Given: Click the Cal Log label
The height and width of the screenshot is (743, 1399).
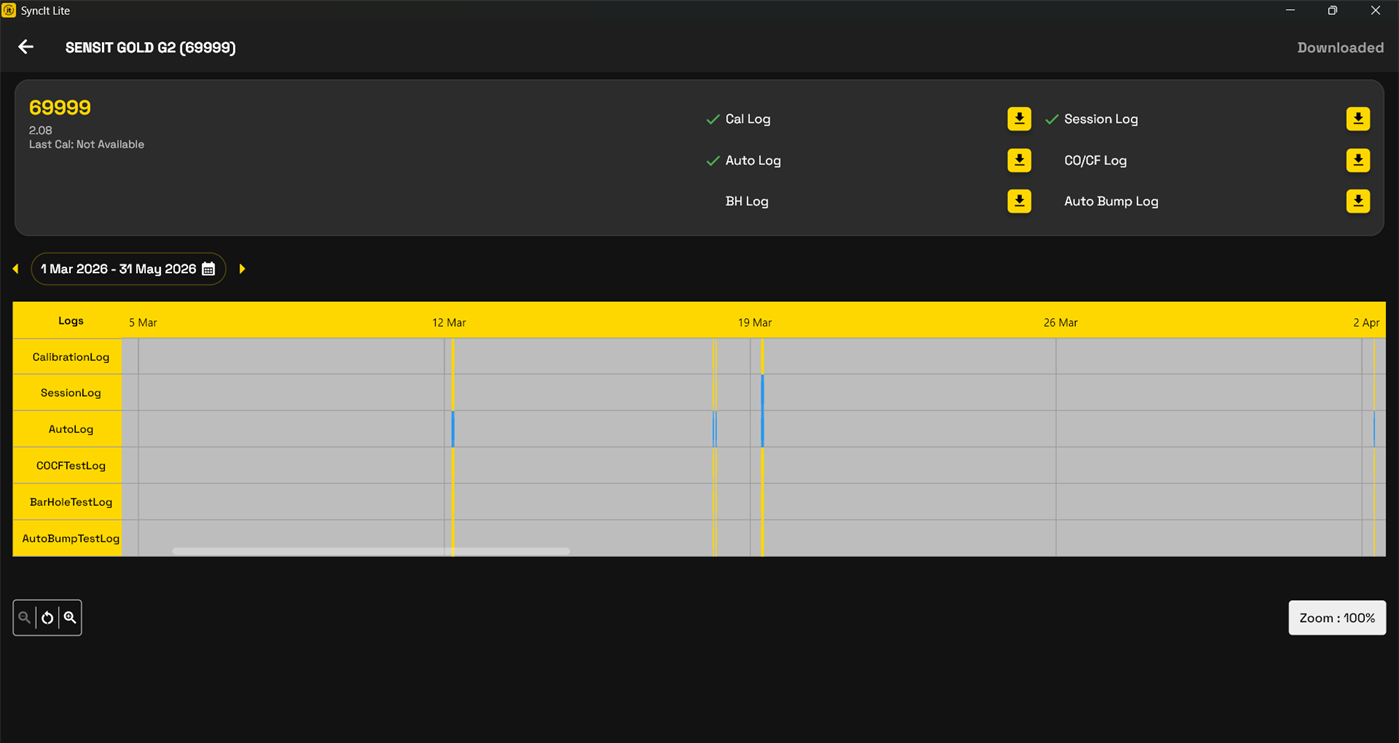Looking at the screenshot, I should (x=748, y=119).
